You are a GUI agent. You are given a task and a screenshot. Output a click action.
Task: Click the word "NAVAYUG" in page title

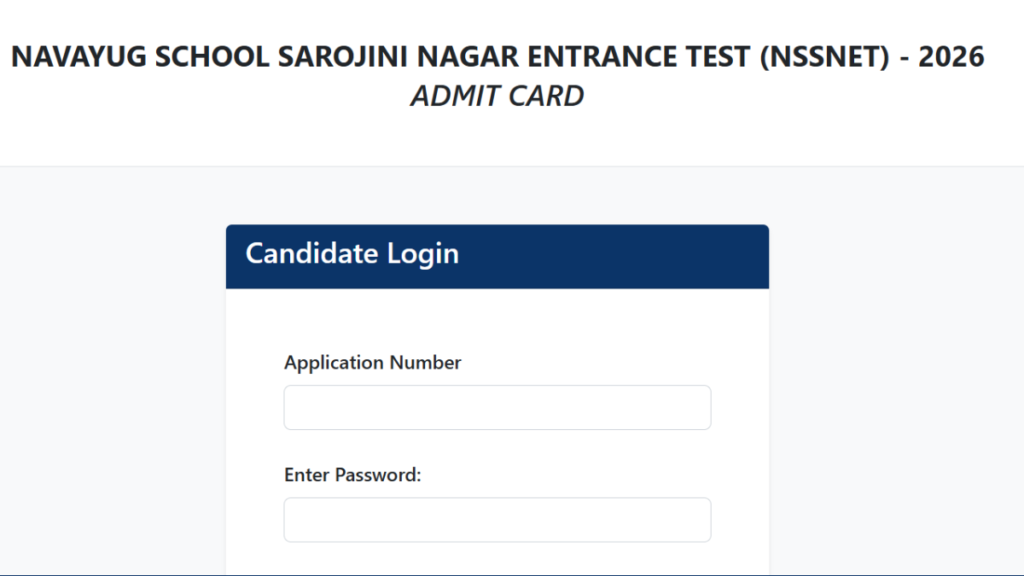[x=75, y=57]
